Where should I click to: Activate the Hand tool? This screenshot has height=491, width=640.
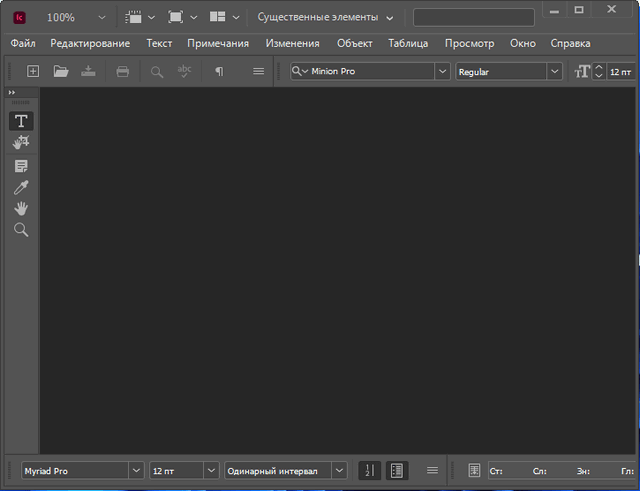(21, 208)
